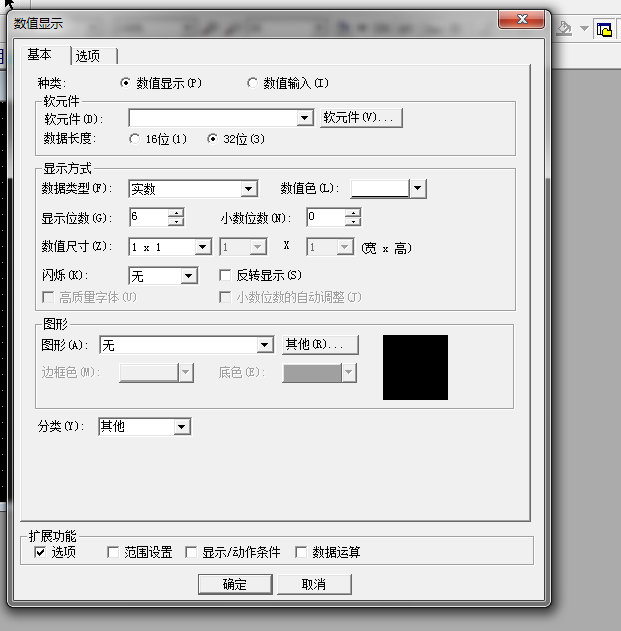Viewport: 621px width, 631px height.
Task: Open the 图形 shape dropdown
Action: coord(265,345)
